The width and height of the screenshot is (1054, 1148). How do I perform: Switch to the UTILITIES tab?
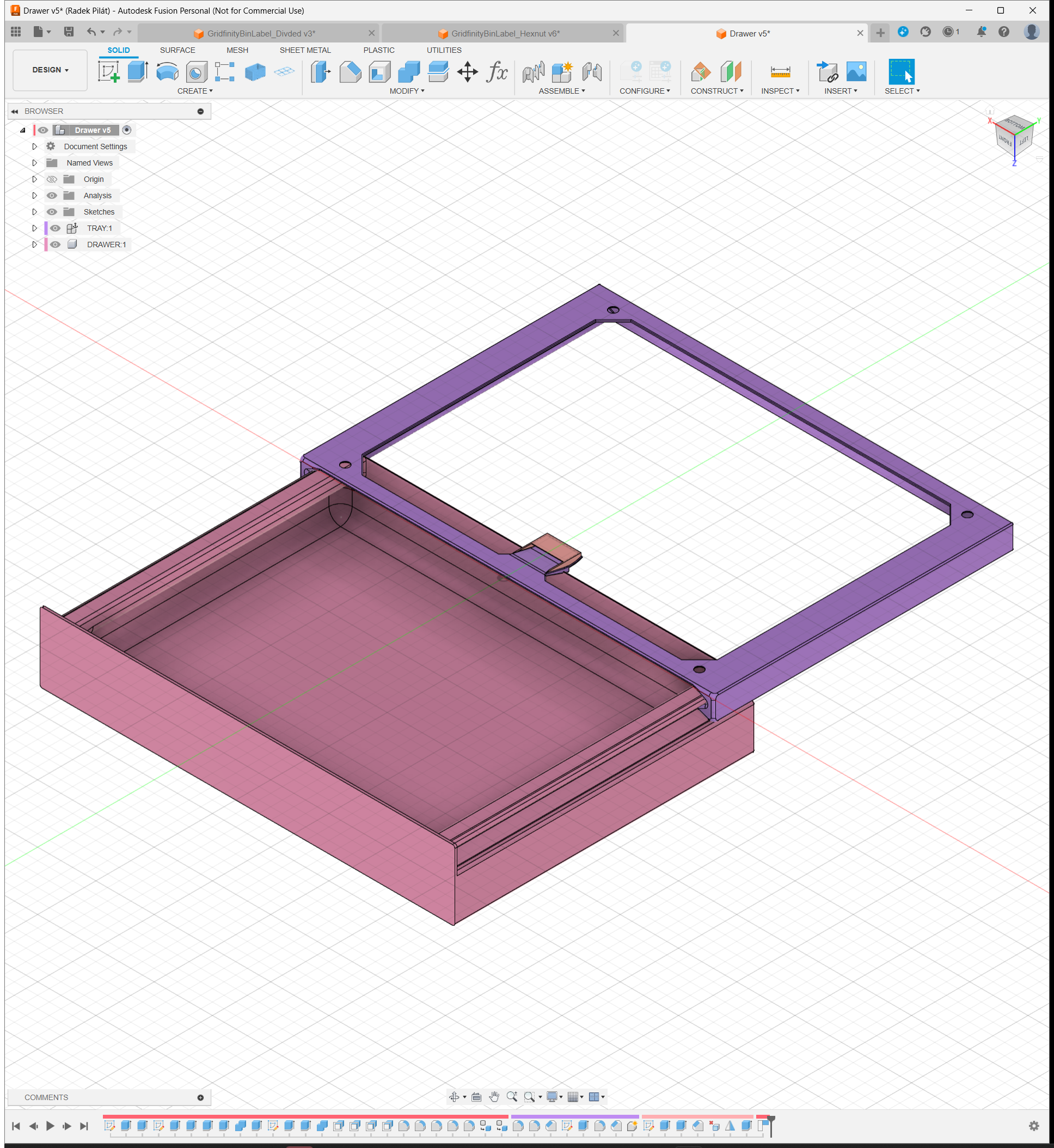444,50
